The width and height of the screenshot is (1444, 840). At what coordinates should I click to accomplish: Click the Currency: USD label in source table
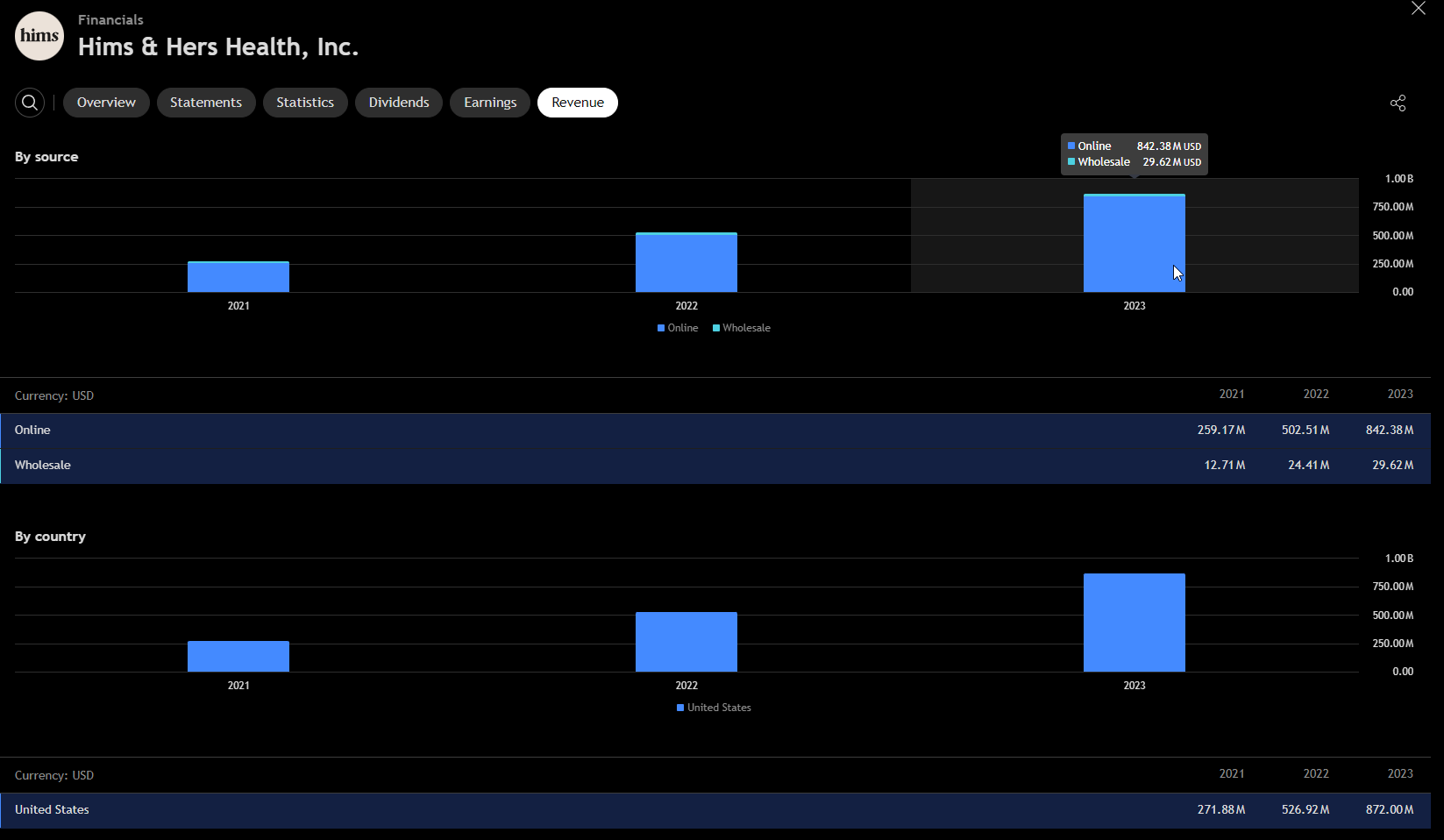tap(54, 396)
